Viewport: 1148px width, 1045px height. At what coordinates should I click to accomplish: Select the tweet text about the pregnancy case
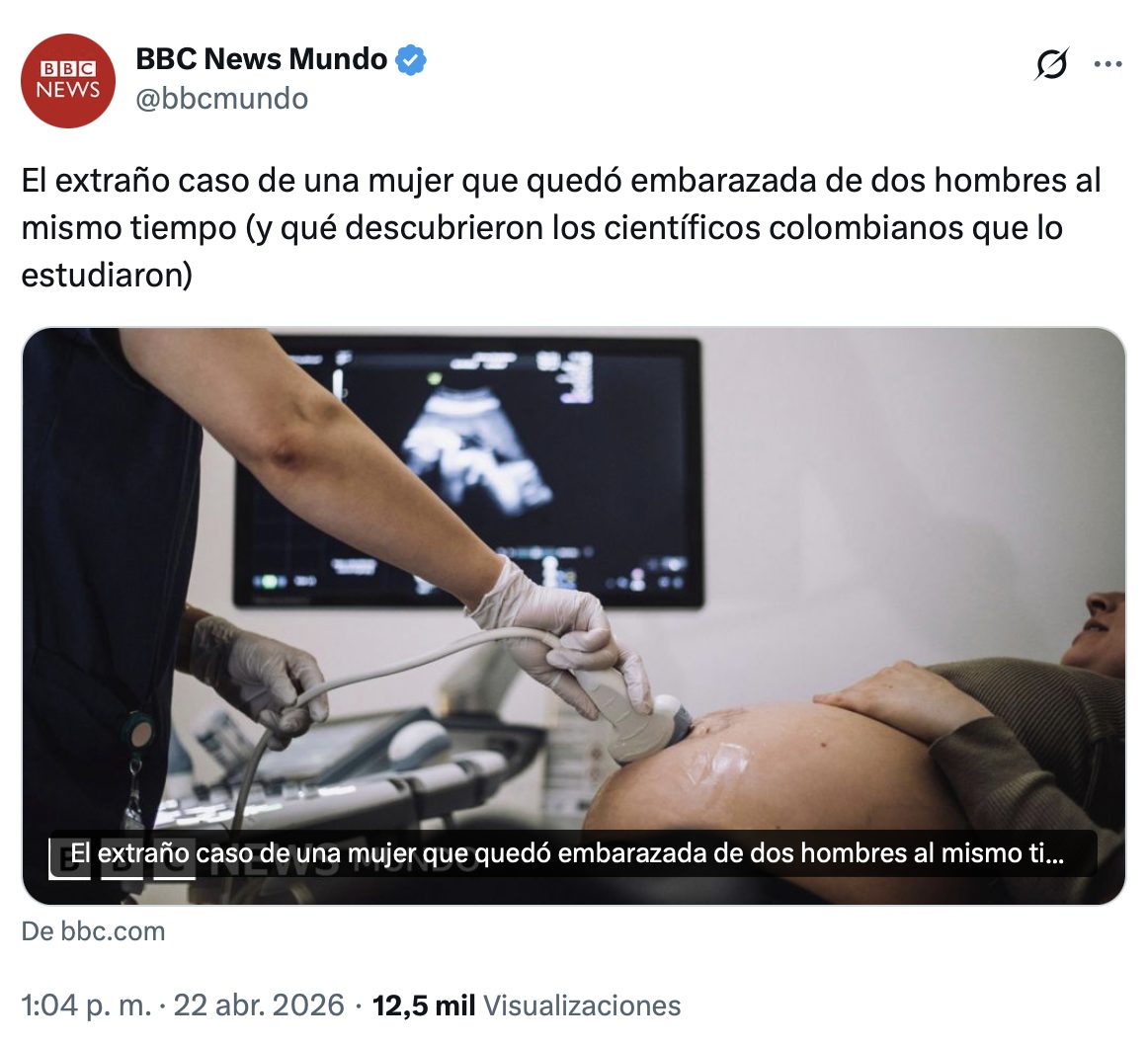tap(561, 227)
